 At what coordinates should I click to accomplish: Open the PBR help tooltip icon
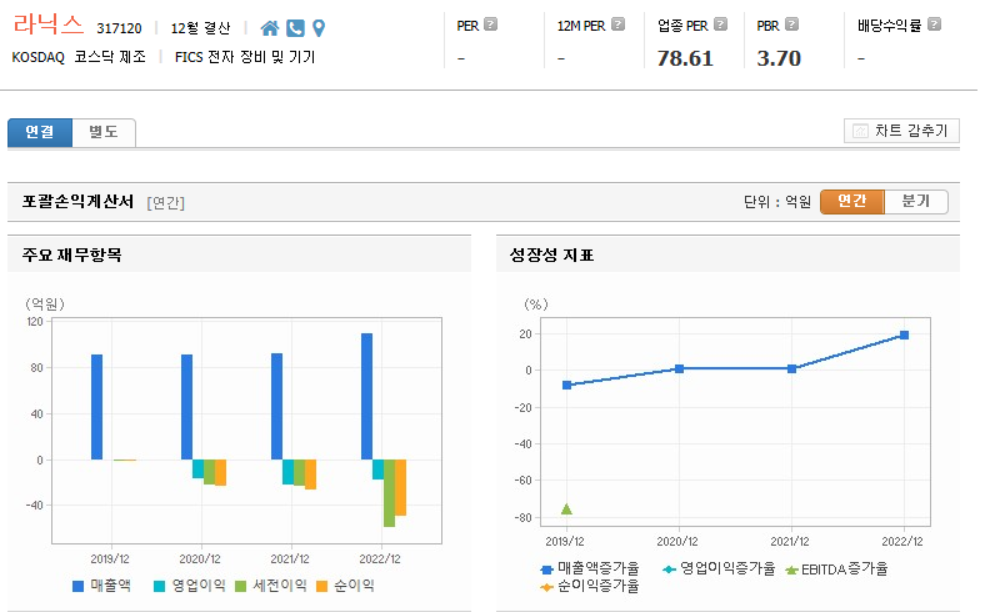point(793,23)
